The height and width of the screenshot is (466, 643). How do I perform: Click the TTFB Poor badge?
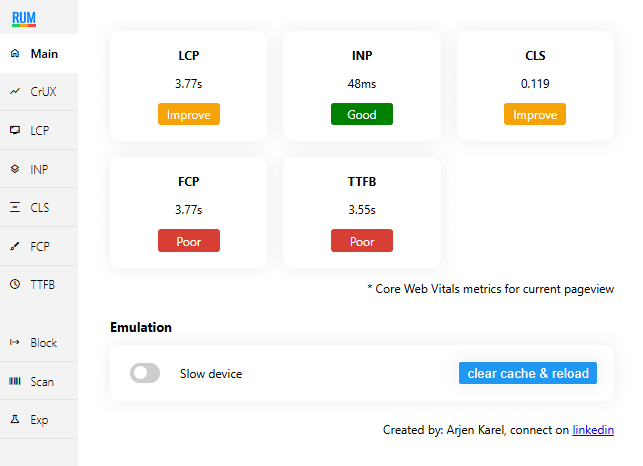click(362, 241)
